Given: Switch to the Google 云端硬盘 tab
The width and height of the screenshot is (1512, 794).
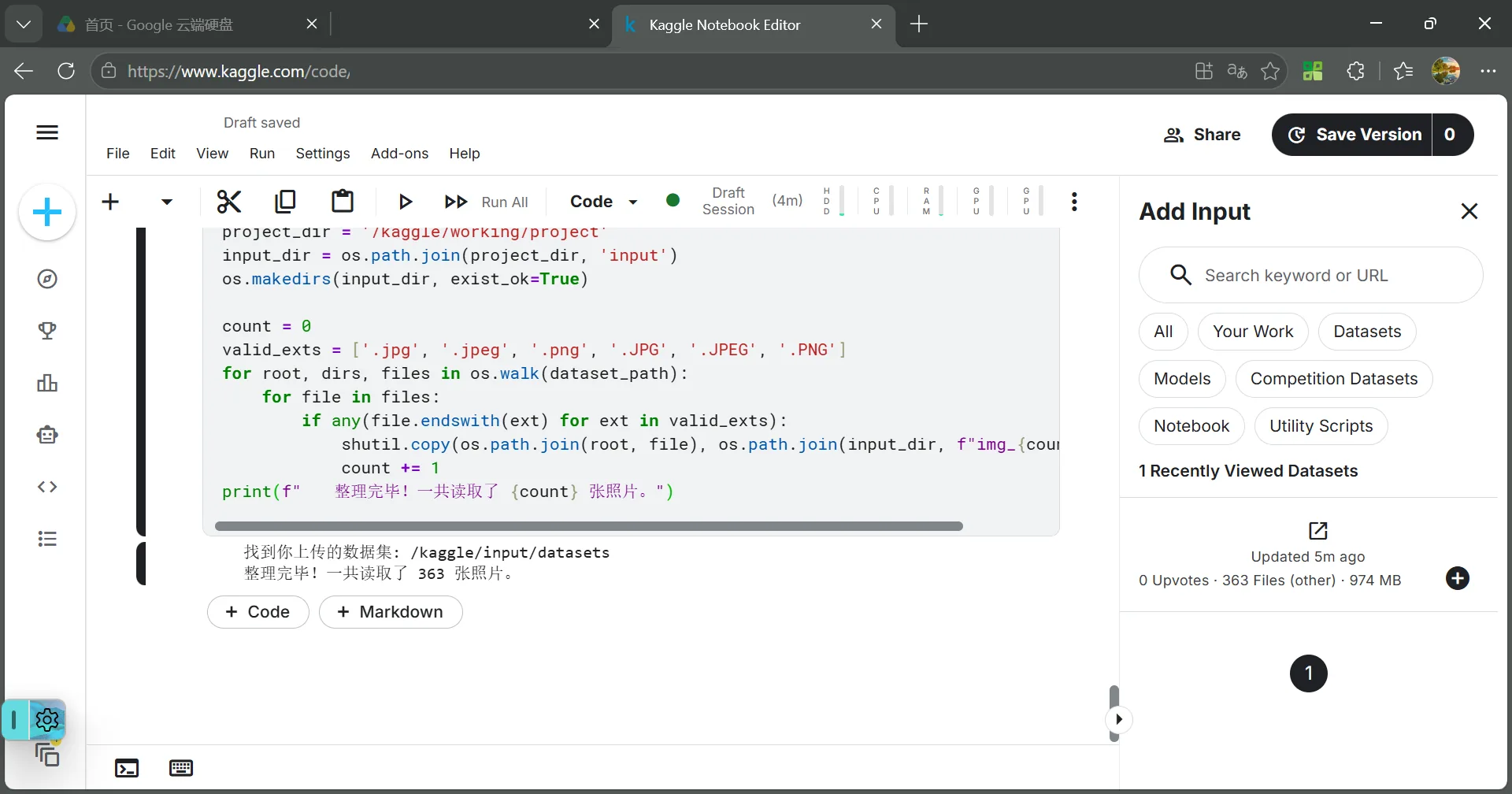Looking at the screenshot, I should (x=188, y=24).
